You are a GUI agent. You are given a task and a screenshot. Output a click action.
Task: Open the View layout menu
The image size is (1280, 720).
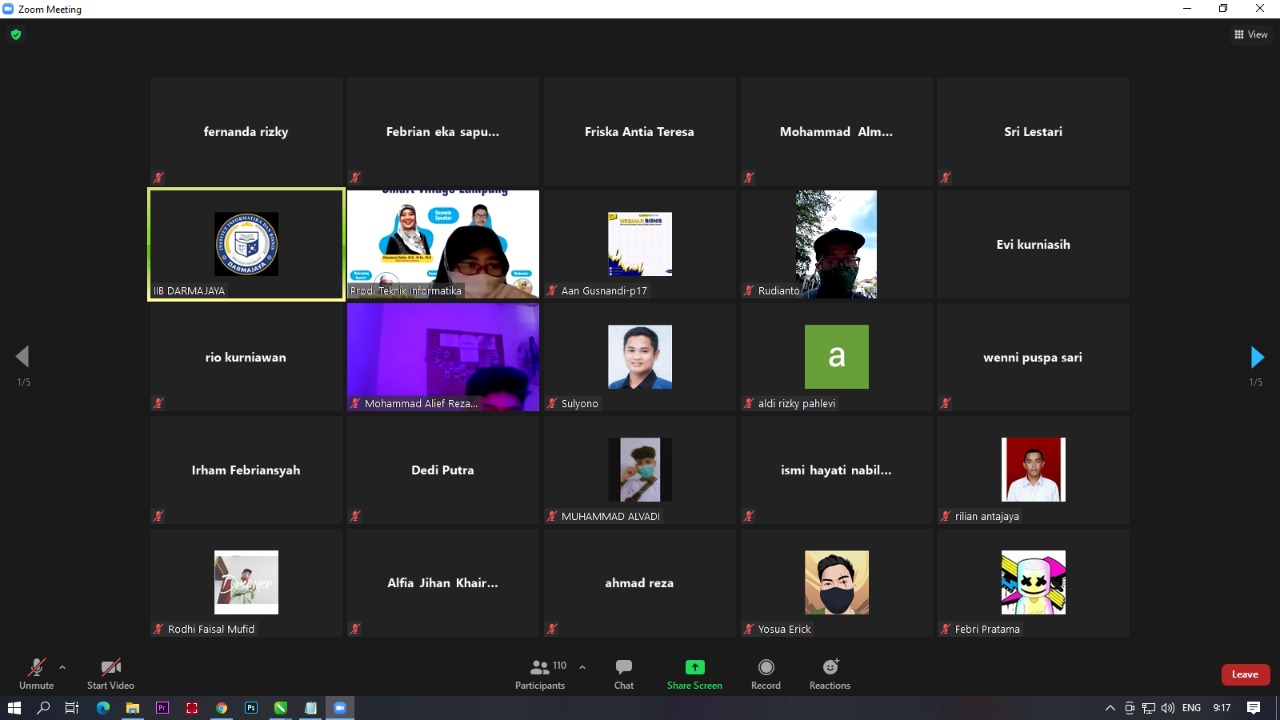pos(1250,35)
